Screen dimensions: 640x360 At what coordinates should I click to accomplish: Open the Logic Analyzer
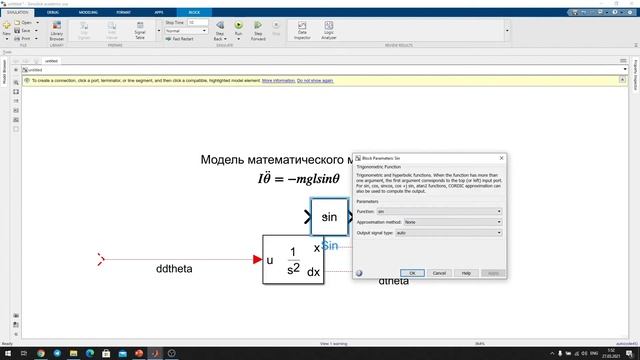[x=329, y=31]
